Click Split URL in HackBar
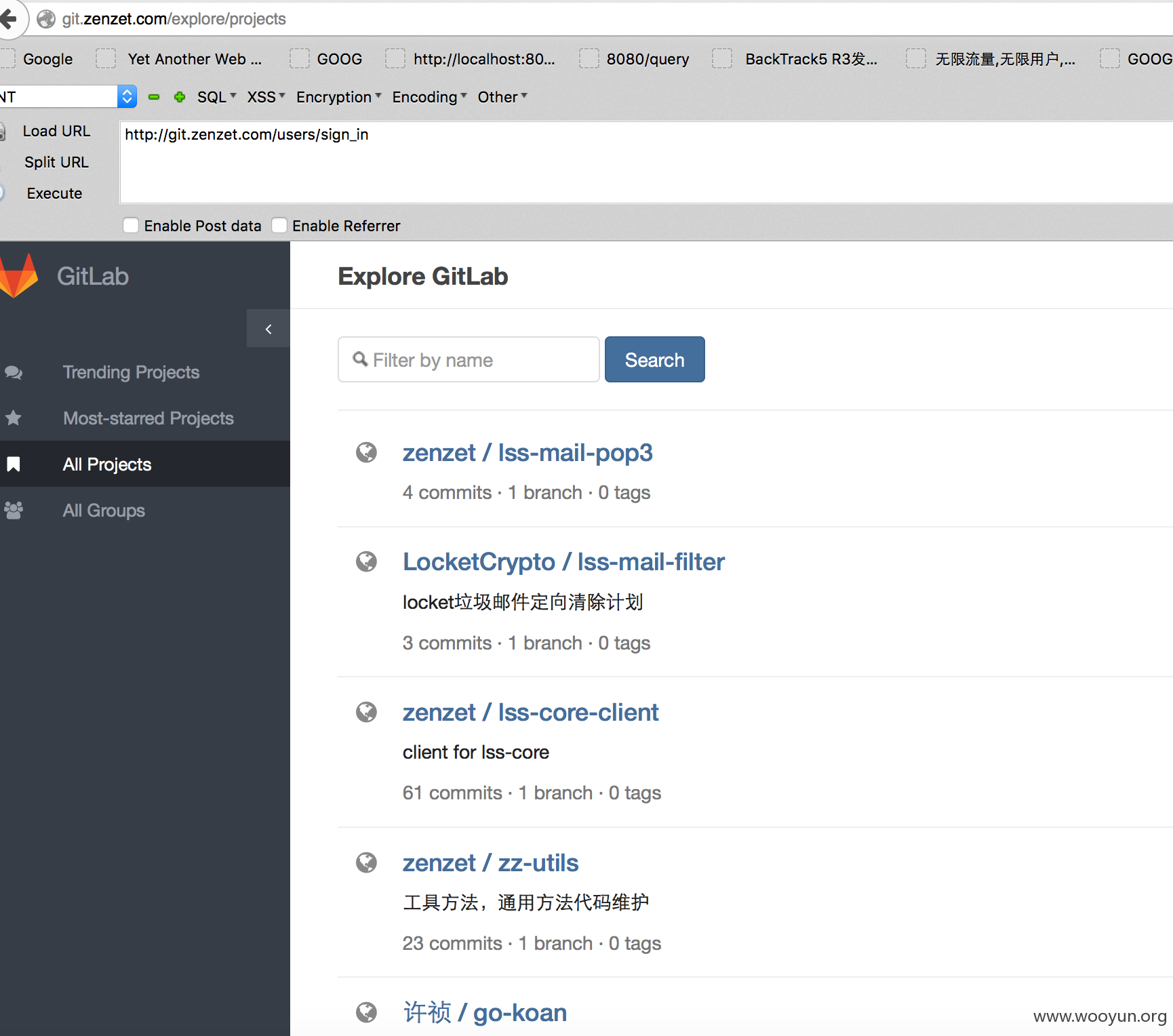This screenshot has height=1036, width=1173. click(x=56, y=162)
